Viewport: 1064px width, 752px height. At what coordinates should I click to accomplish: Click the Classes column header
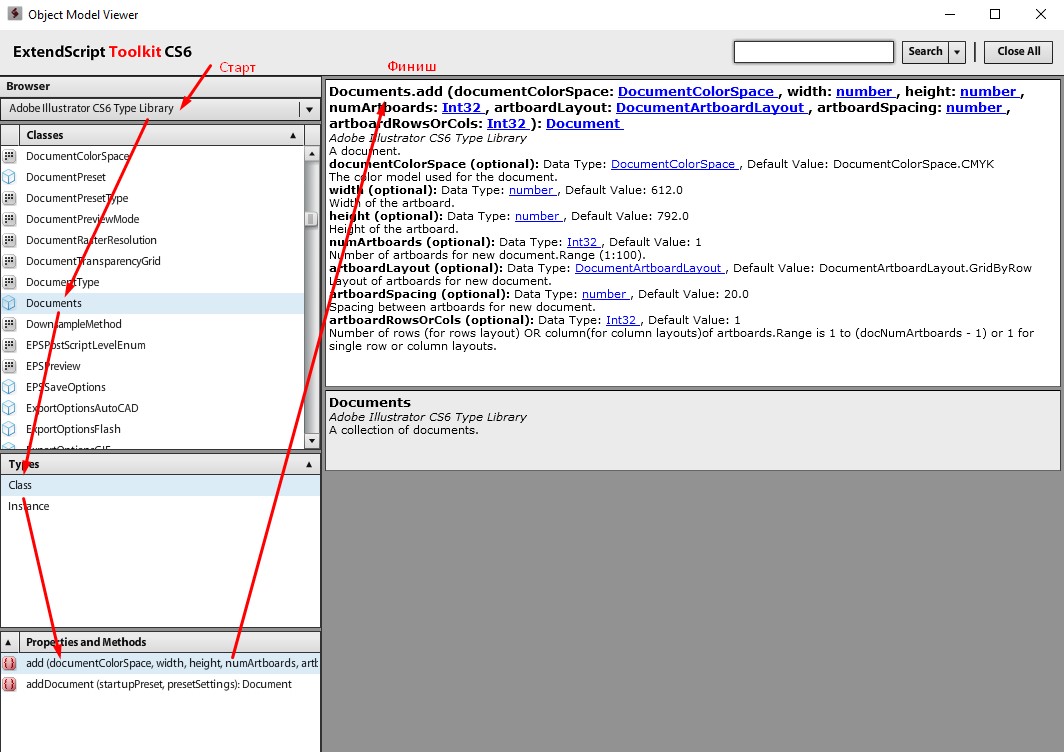pos(162,136)
